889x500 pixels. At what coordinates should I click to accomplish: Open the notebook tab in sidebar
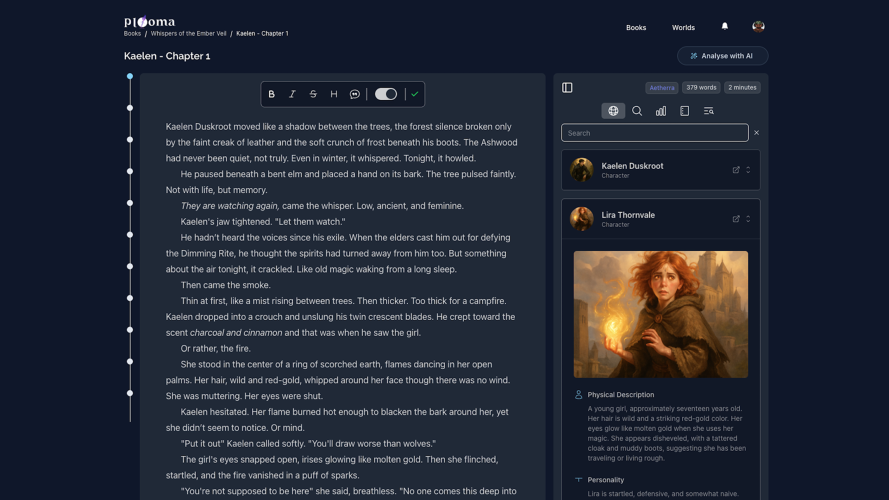click(x=685, y=111)
